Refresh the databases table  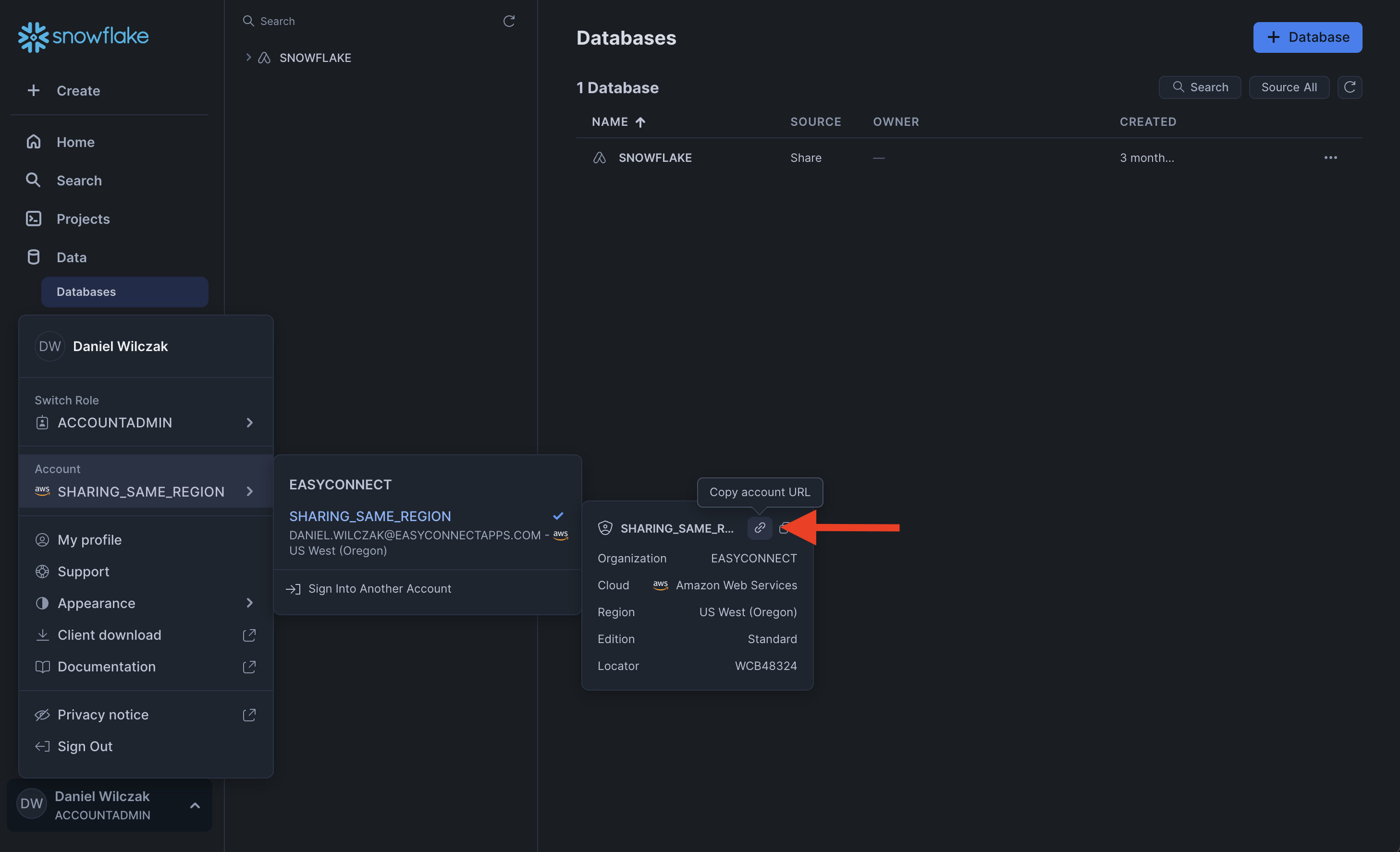pyautogui.click(x=1350, y=87)
